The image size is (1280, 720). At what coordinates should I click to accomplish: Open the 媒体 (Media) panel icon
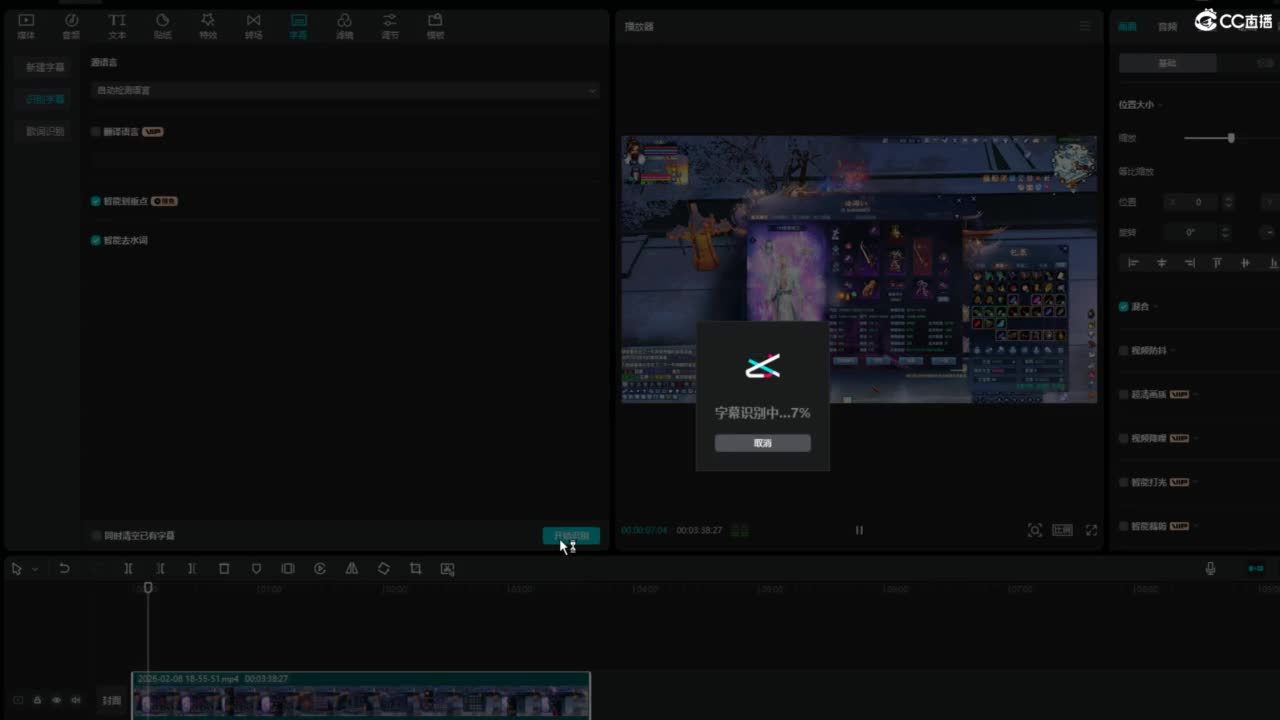[x=26, y=26]
